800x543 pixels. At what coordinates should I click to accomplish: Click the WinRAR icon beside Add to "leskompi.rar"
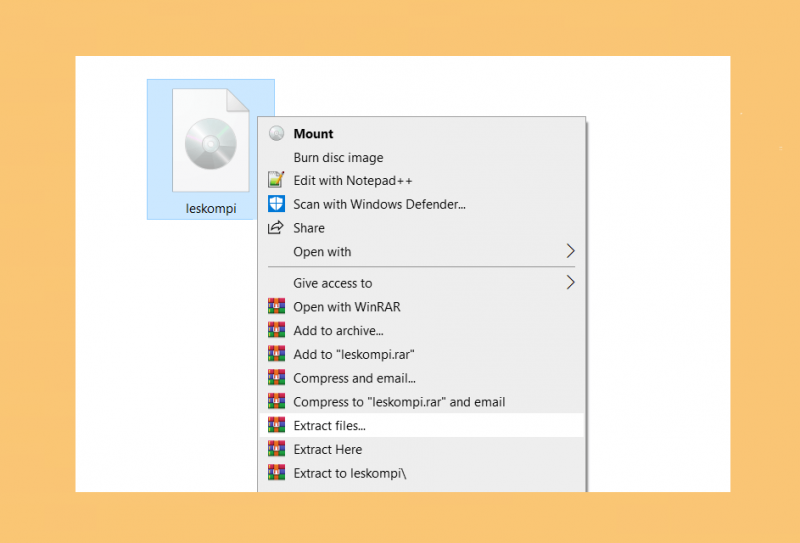coord(276,354)
